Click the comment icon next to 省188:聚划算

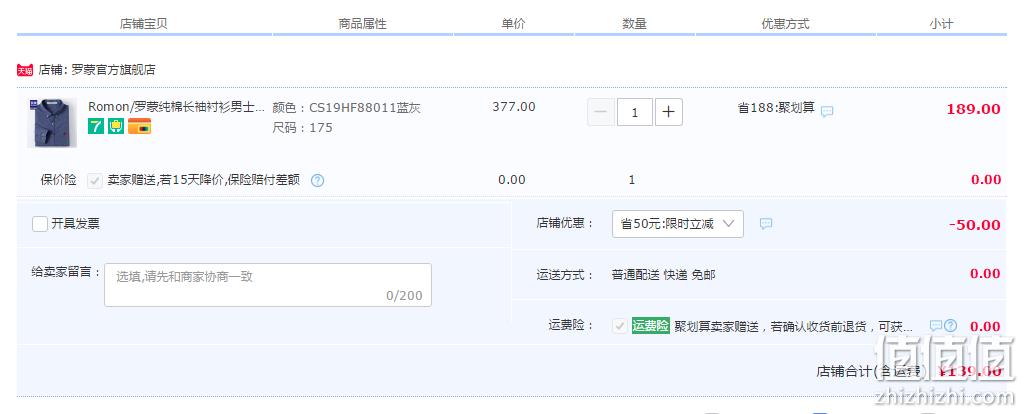827,112
